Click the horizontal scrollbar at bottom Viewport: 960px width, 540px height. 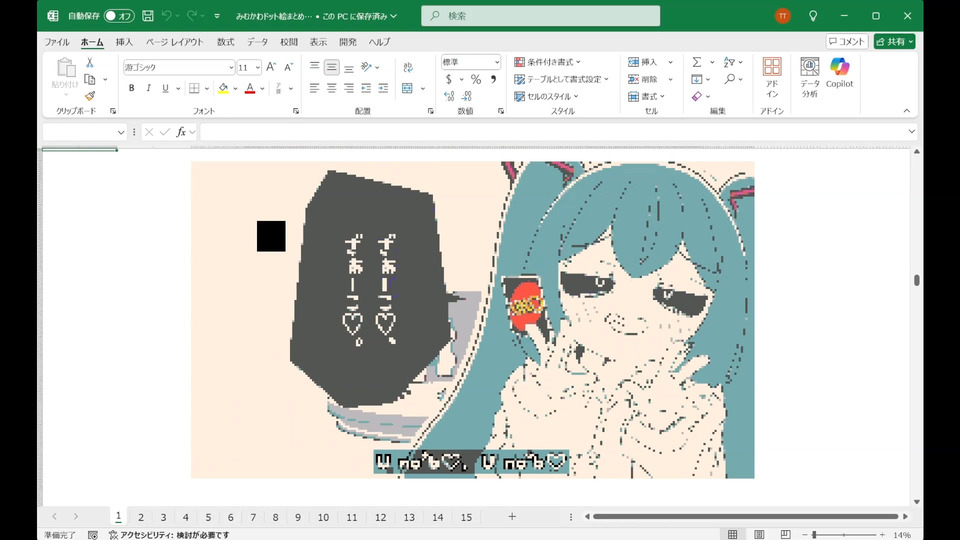[746, 517]
